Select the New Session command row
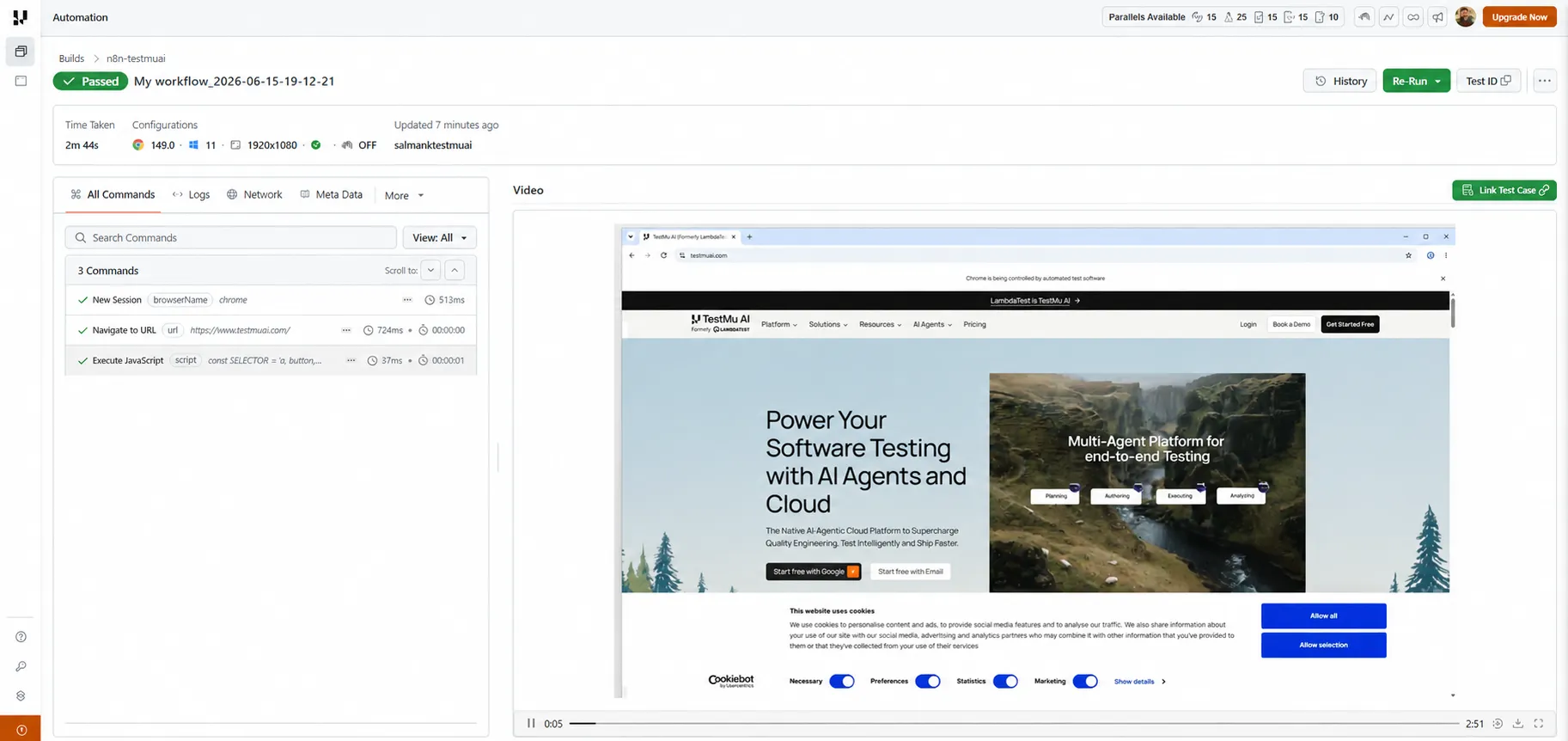This screenshot has width=1568, height=741. pyautogui.click(x=271, y=300)
